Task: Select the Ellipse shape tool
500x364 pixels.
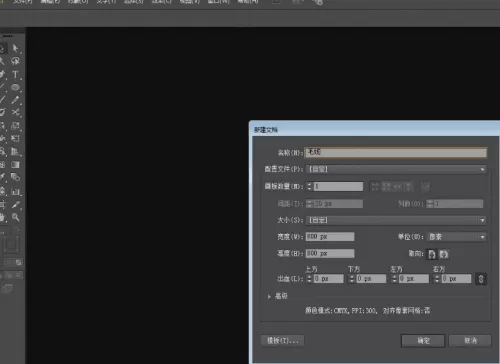Action: (15, 87)
